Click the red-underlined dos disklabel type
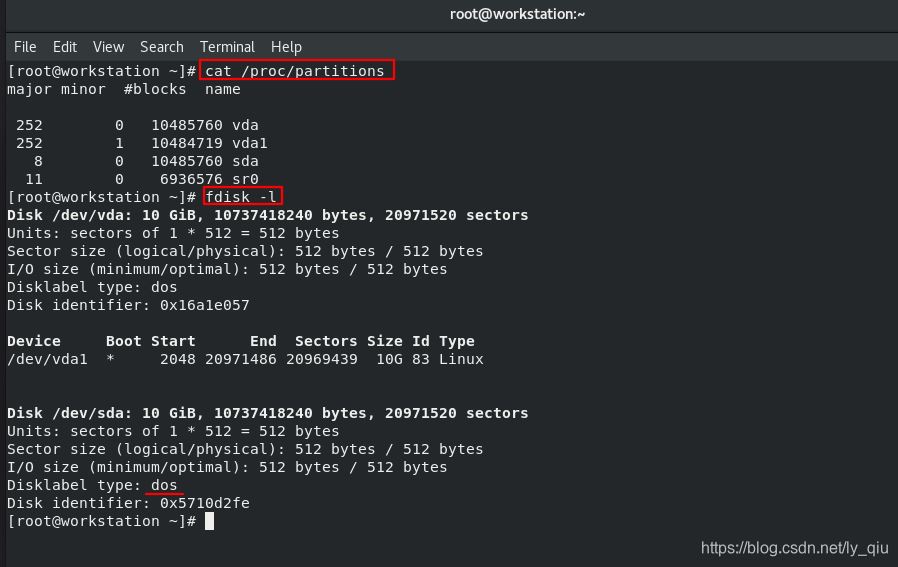 [x=164, y=485]
